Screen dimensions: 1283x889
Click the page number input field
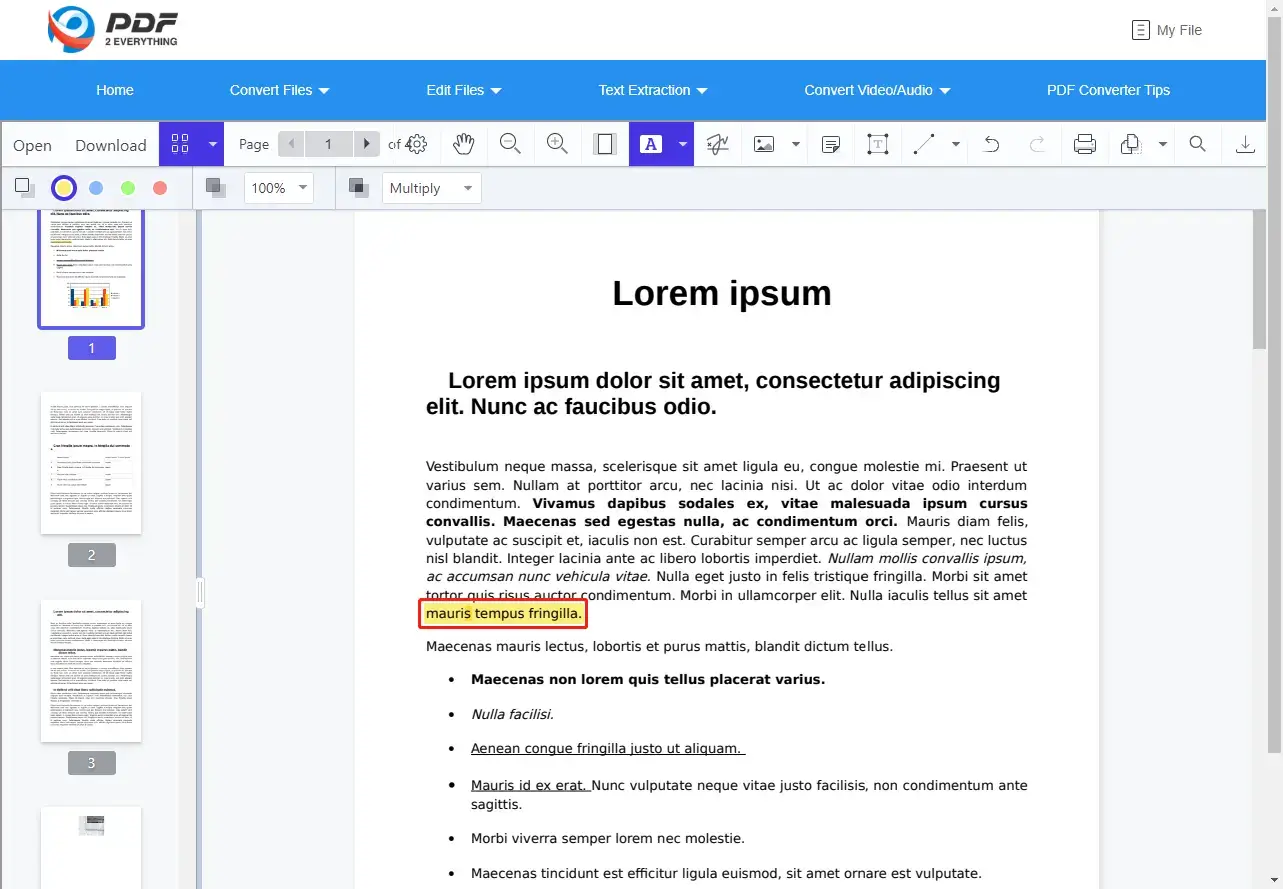329,144
